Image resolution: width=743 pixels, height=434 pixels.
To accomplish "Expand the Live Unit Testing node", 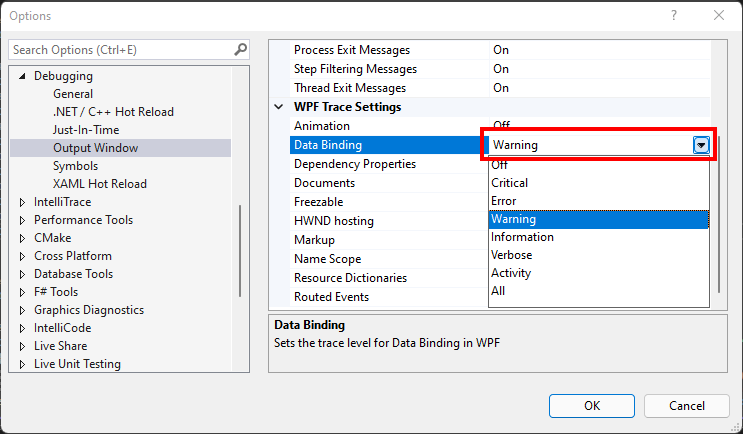I will click(x=22, y=364).
